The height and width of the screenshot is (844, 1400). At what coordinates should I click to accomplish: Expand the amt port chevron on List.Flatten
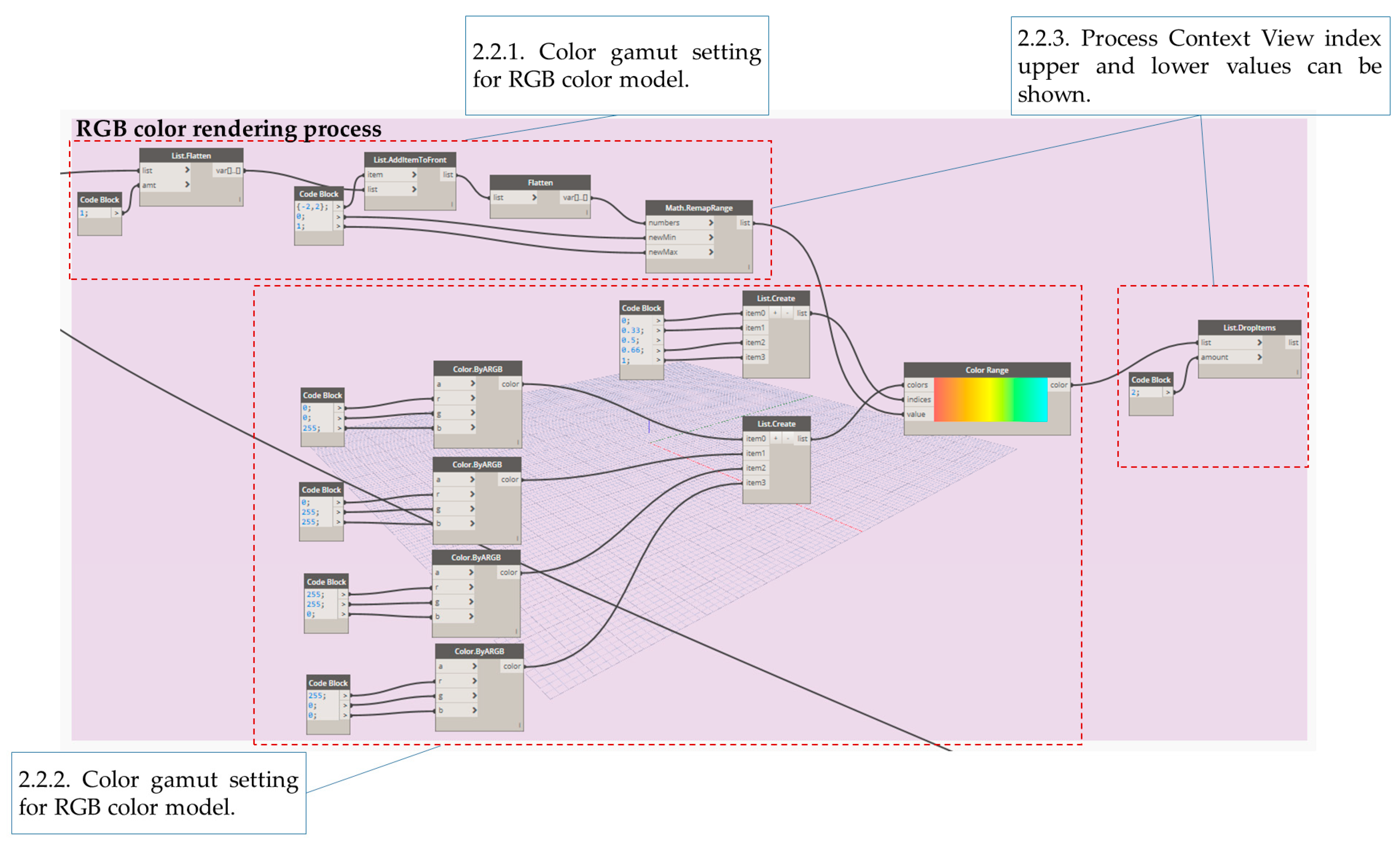click(187, 185)
